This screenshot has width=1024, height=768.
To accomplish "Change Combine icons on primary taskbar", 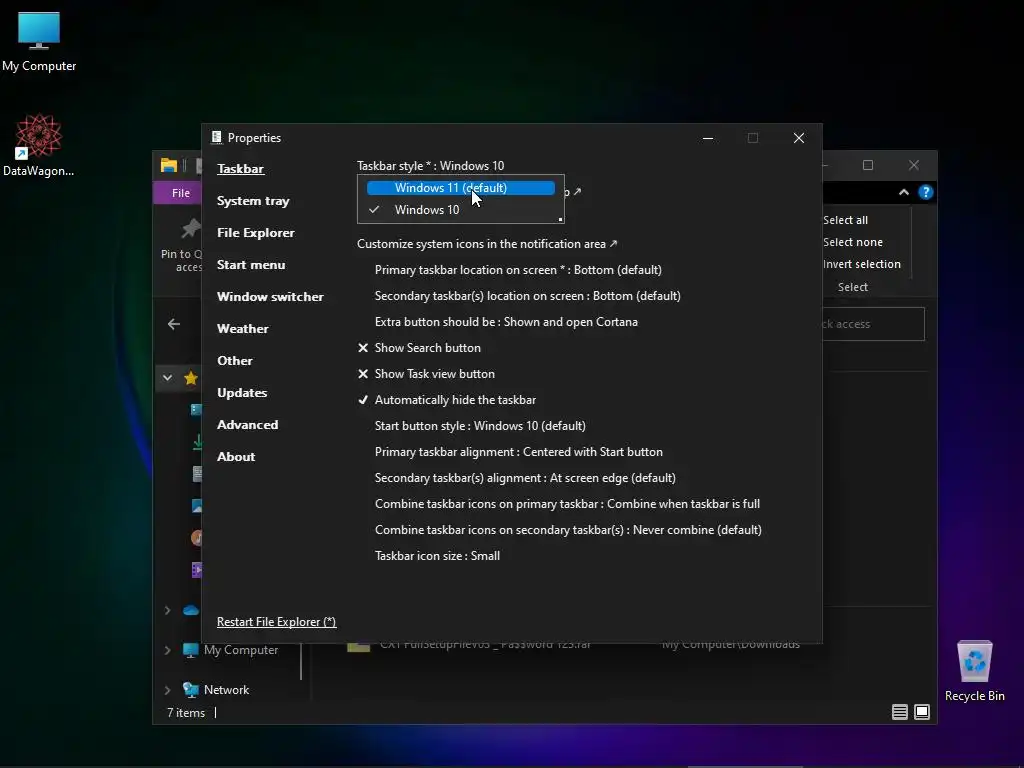I will click(567, 504).
